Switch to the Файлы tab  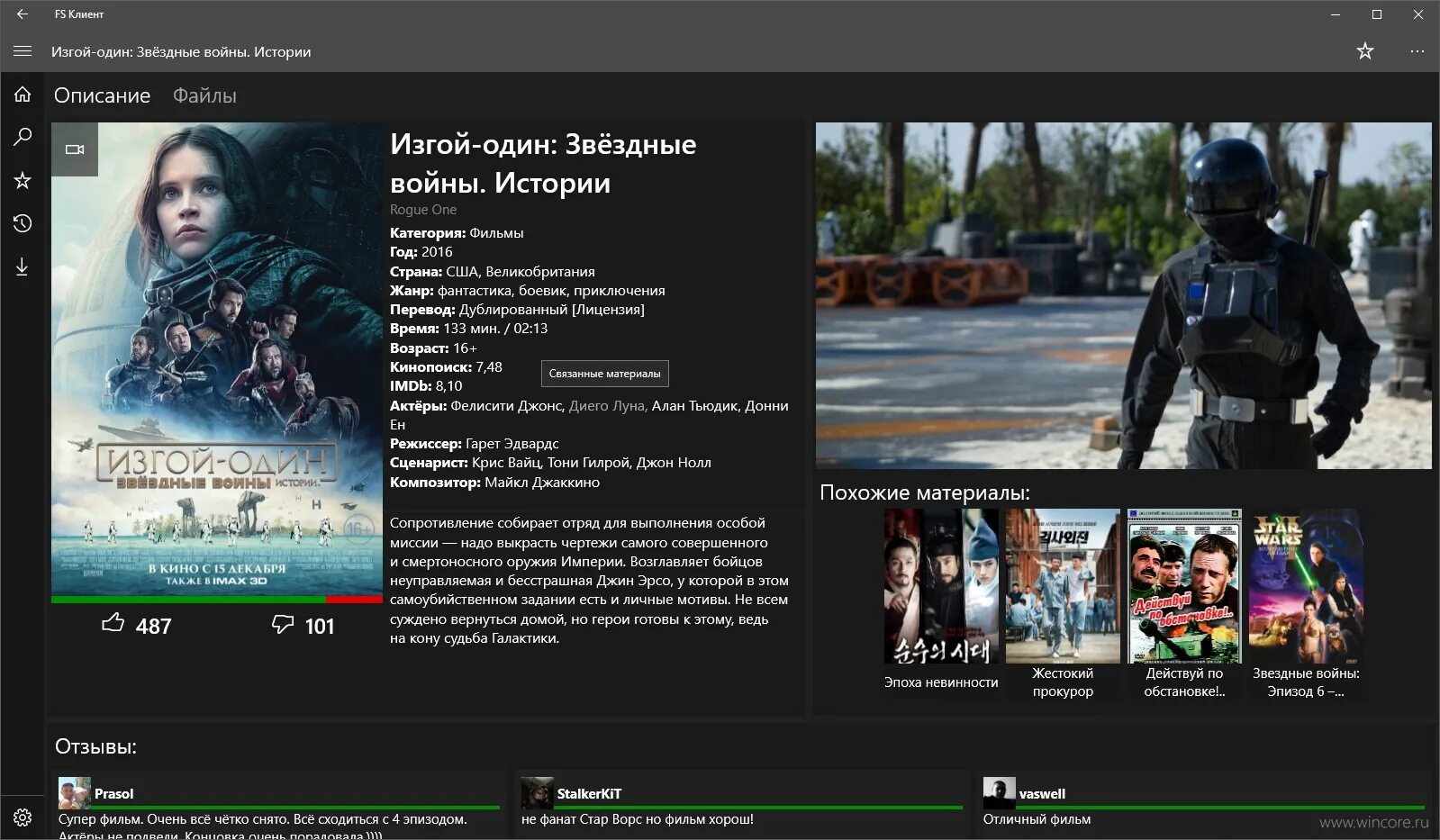(204, 95)
